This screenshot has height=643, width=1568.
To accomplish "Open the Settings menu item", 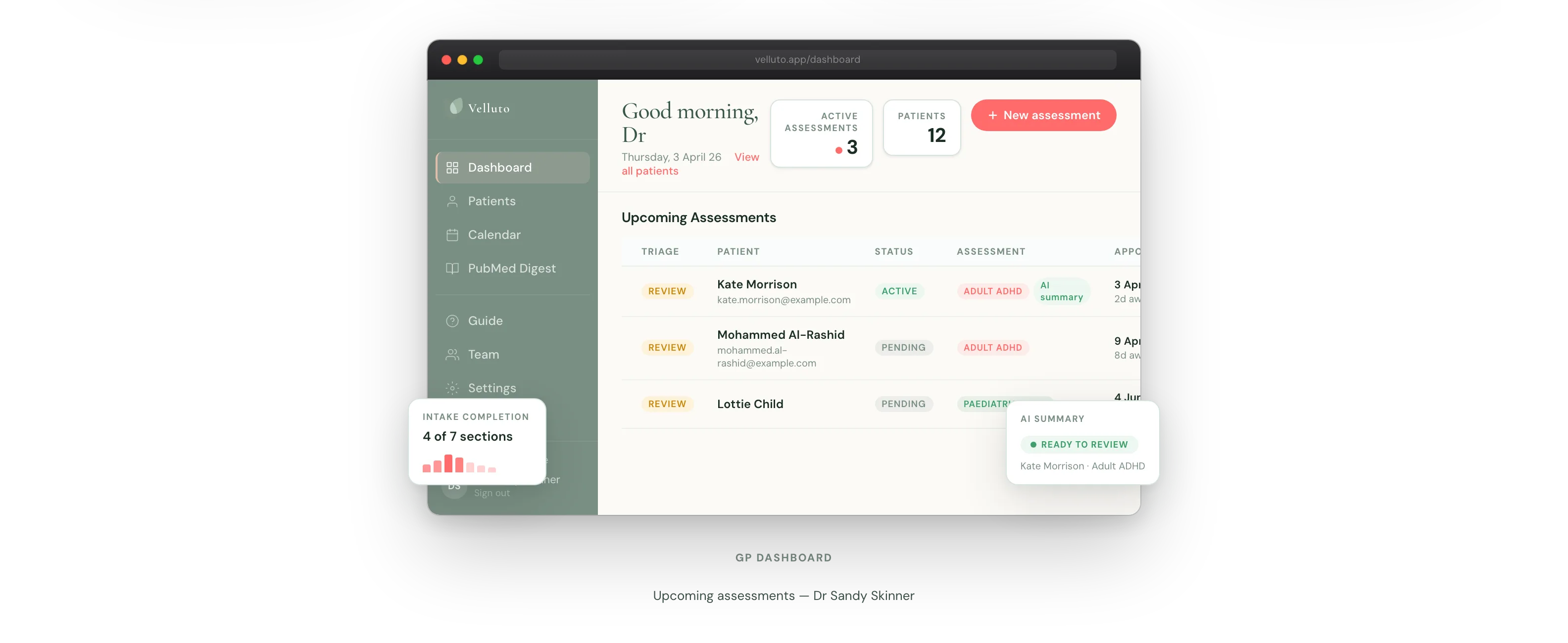I will pyautogui.click(x=513, y=388).
